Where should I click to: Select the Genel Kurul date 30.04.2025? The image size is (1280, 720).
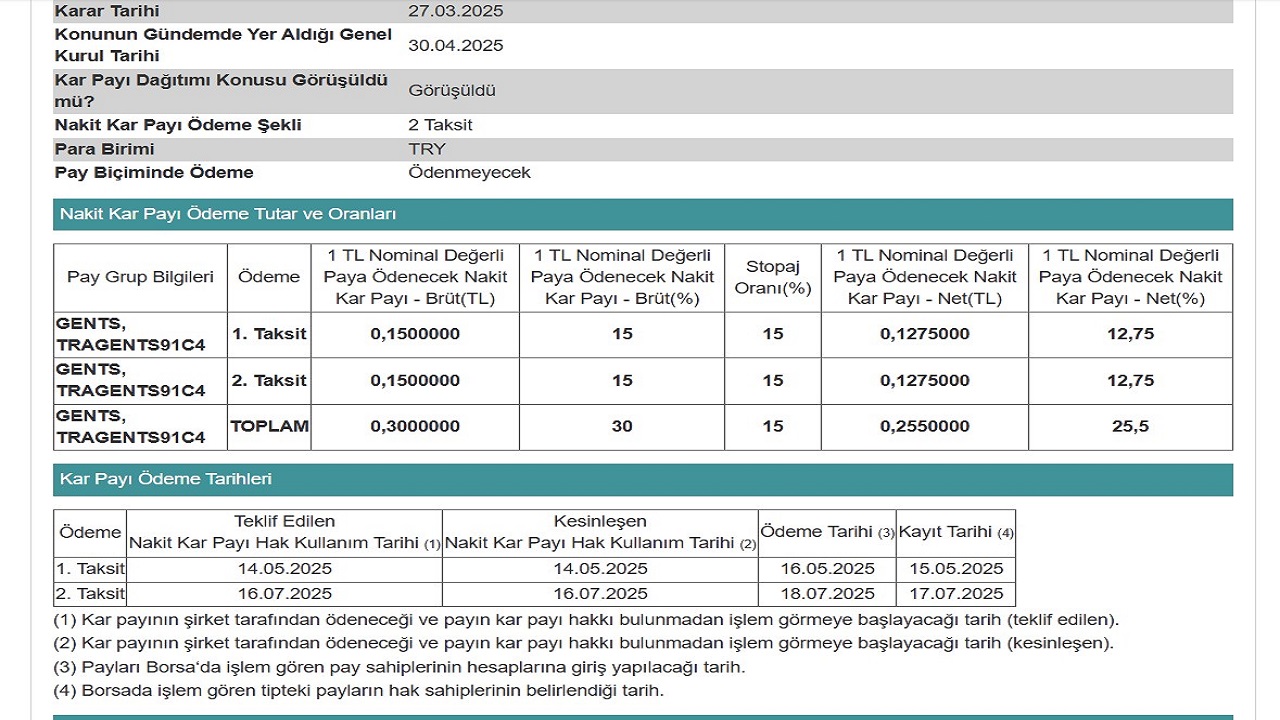456,45
